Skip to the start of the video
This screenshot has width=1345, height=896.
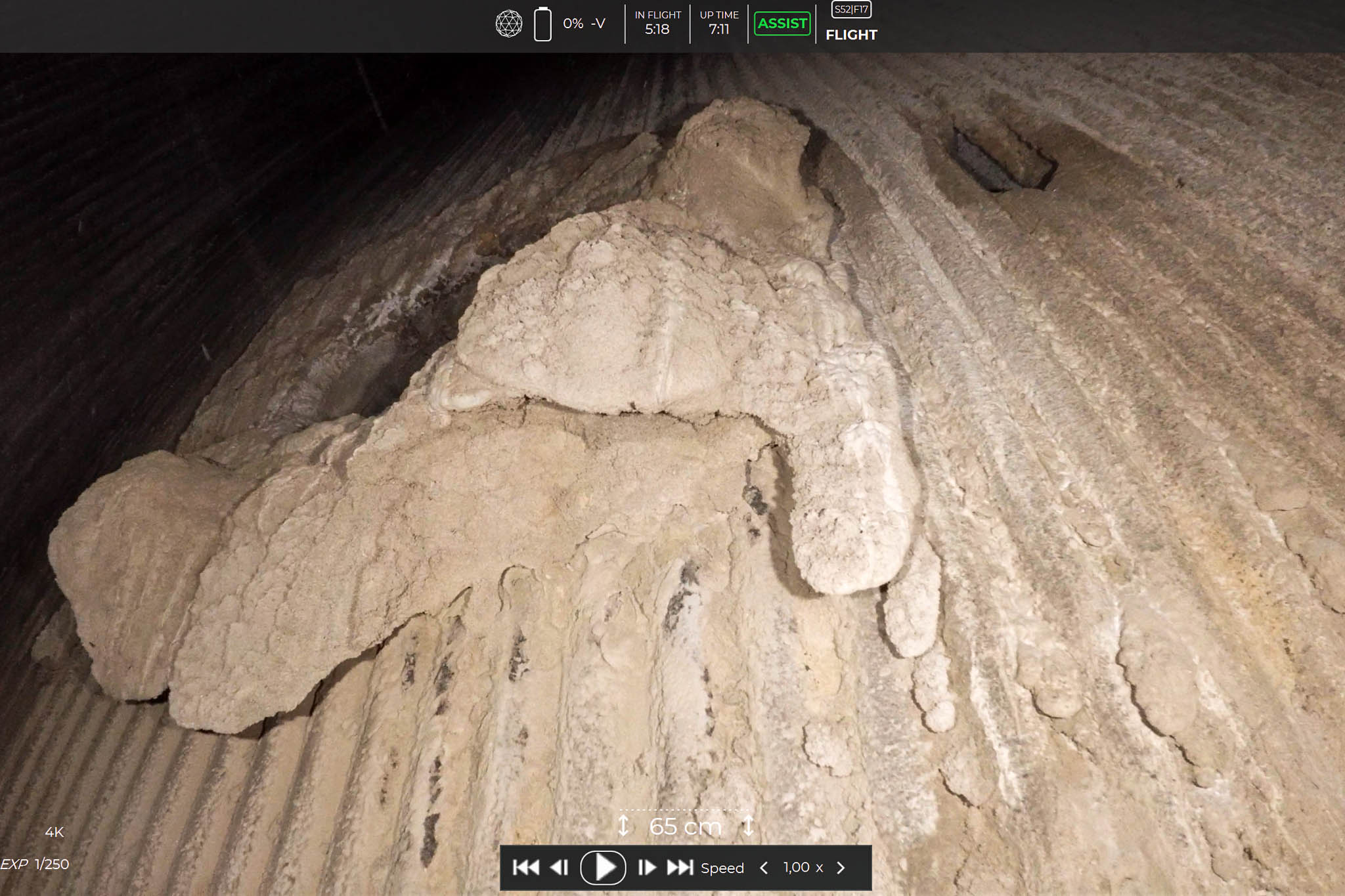point(525,867)
